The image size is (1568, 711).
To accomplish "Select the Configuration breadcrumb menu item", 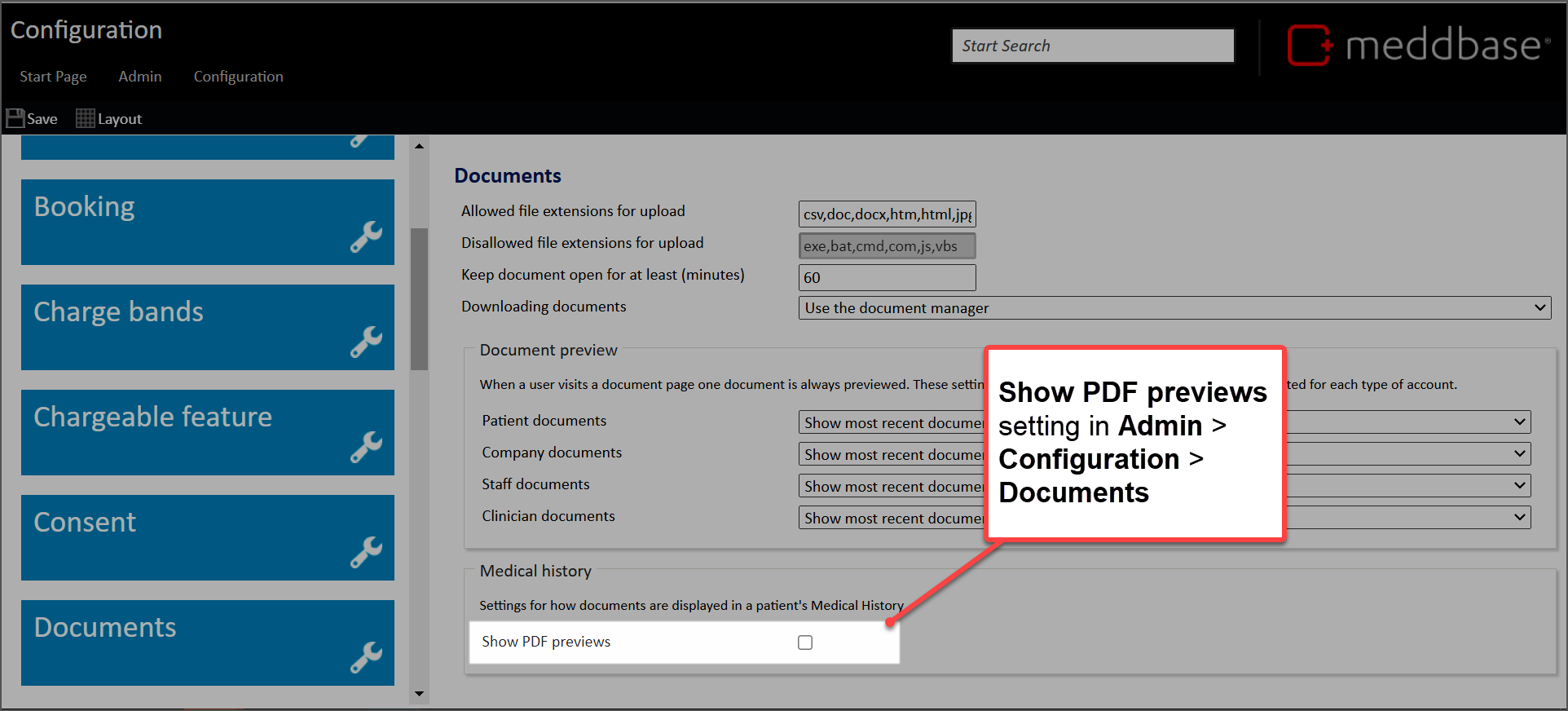I will [x=238, y=77].
